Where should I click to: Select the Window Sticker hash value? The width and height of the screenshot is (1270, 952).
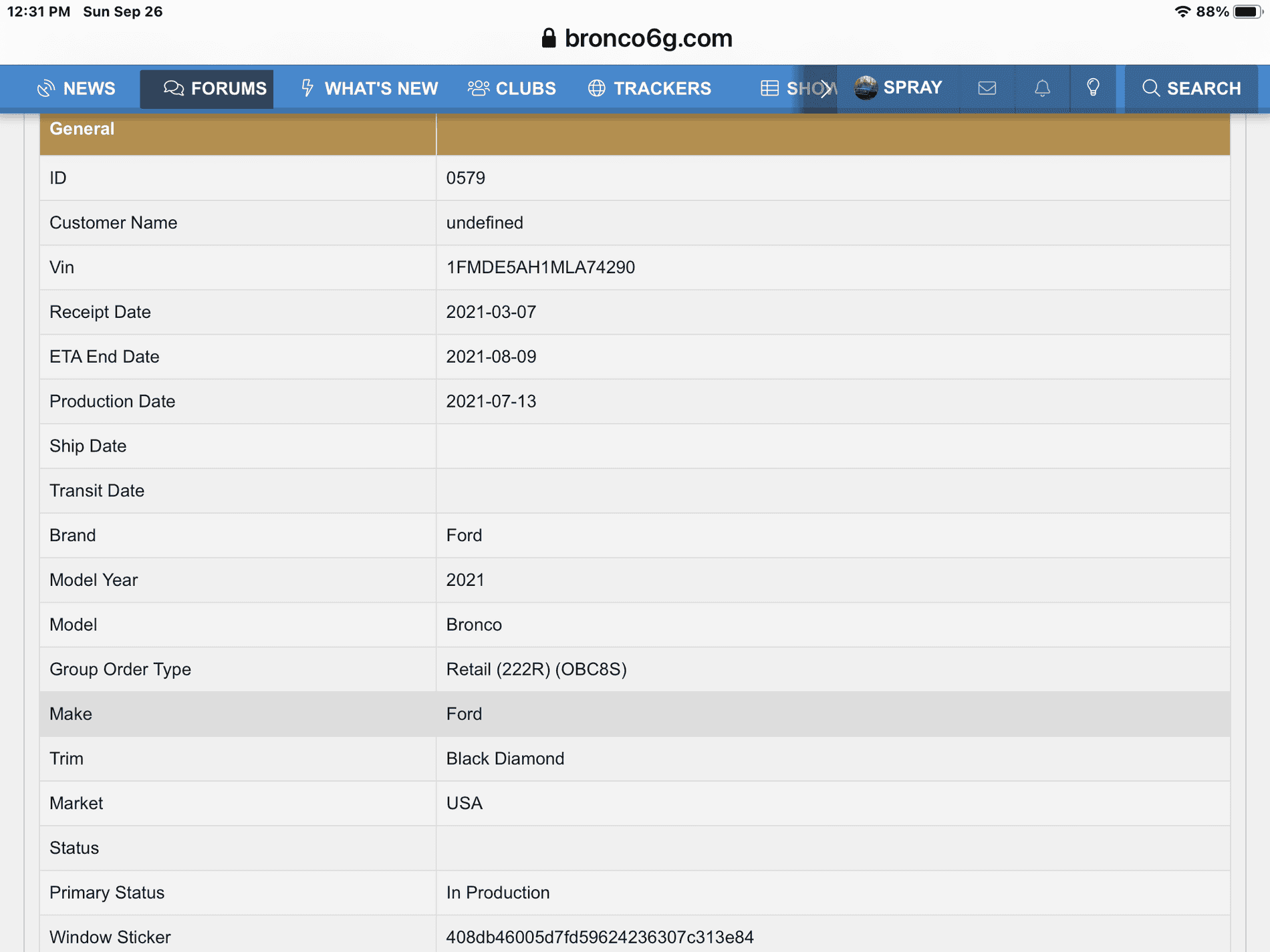pyautogui.click(x=600, y=937)
